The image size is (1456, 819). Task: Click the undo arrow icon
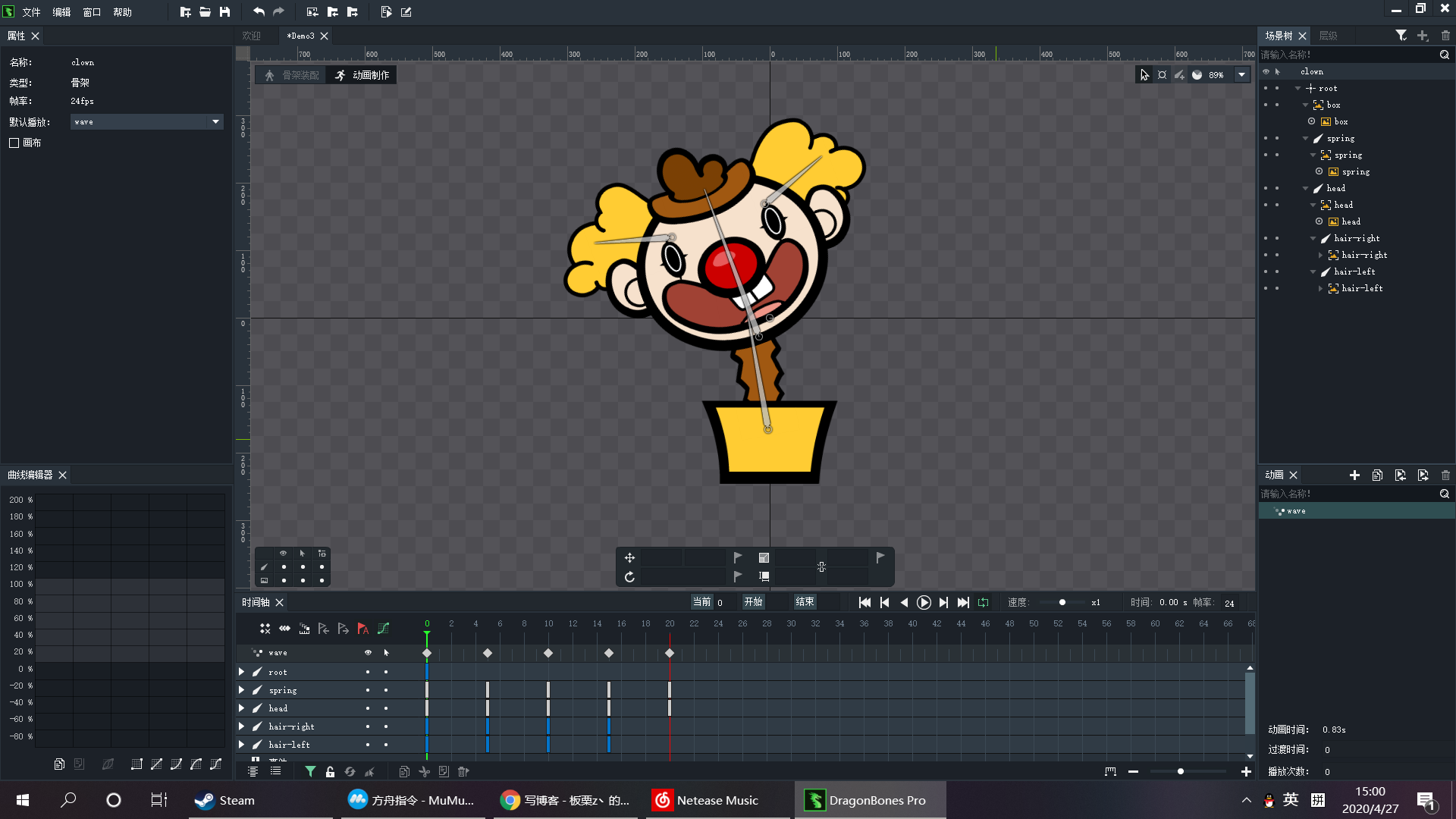[x=259, y=12]
